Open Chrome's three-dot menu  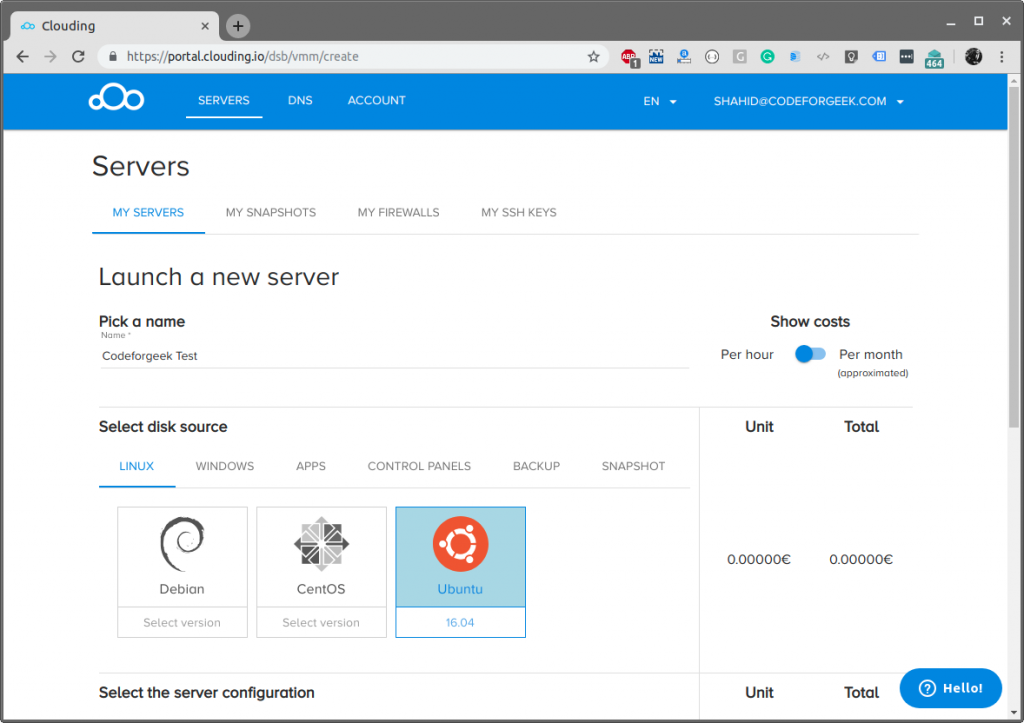tap(1003, 57)
